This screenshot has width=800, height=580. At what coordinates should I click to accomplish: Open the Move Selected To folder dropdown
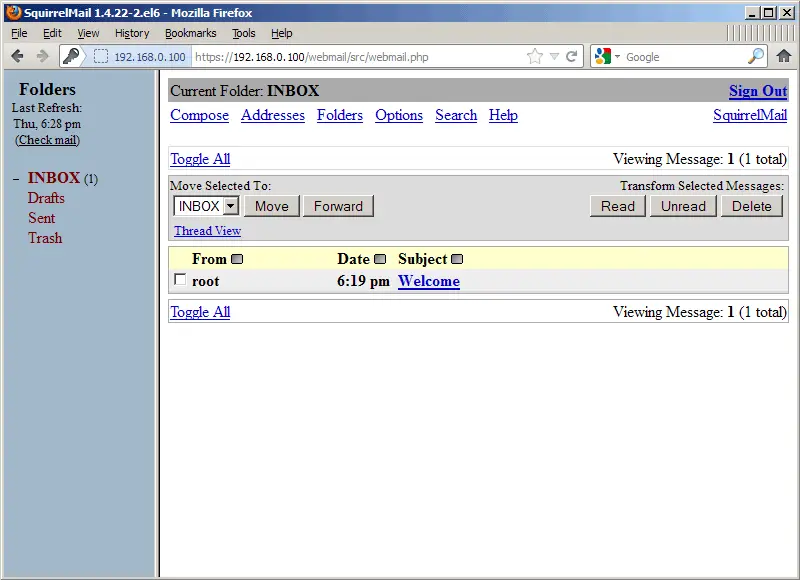[x=230, y=206]
